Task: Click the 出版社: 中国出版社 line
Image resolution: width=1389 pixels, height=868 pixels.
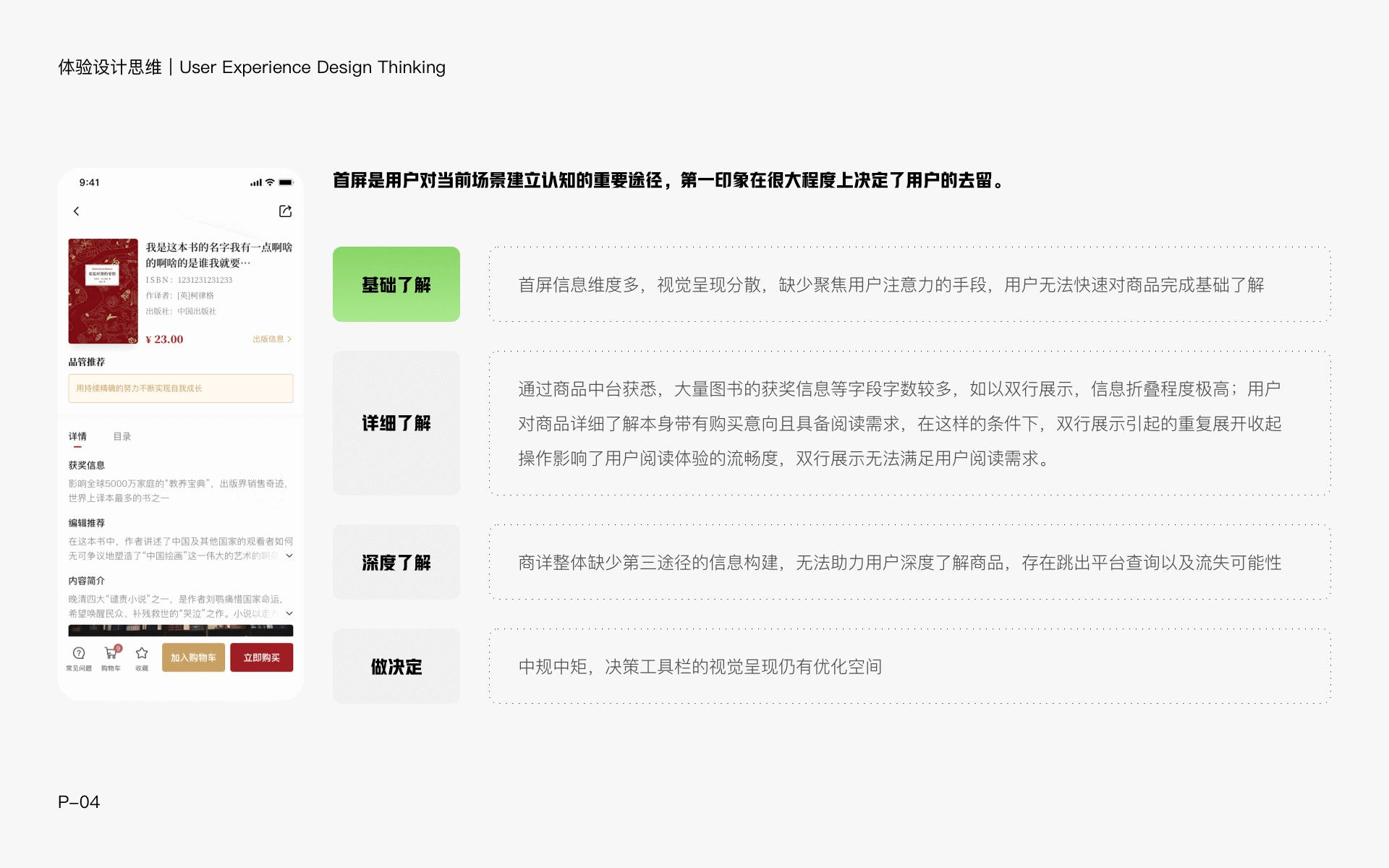Action: point(181,311)
